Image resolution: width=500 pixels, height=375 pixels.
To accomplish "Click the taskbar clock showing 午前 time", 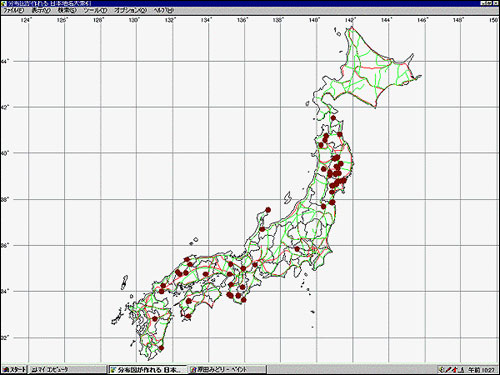I will pos(481,370).
